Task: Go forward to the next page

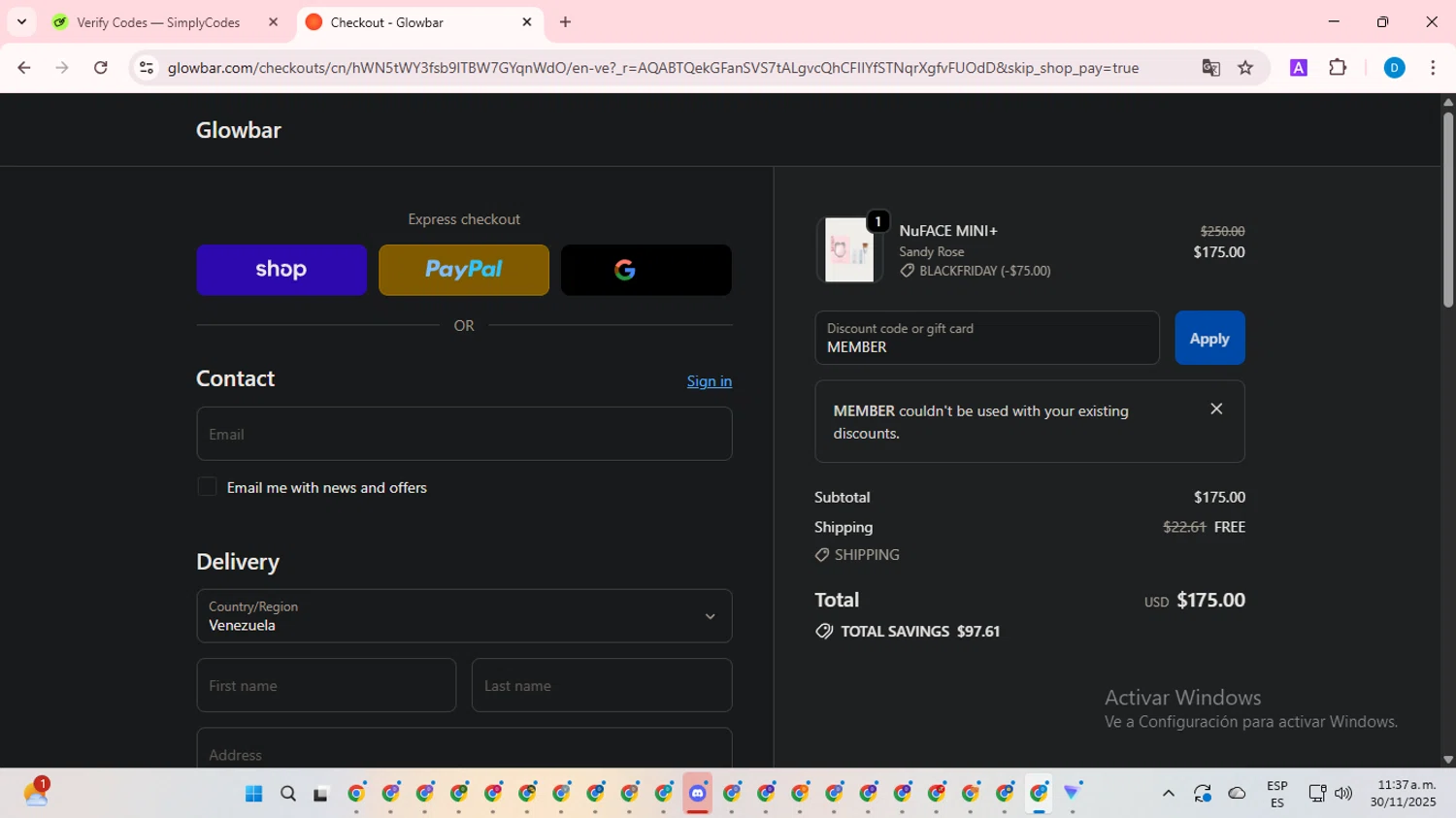Action: [x=62, y=68]
